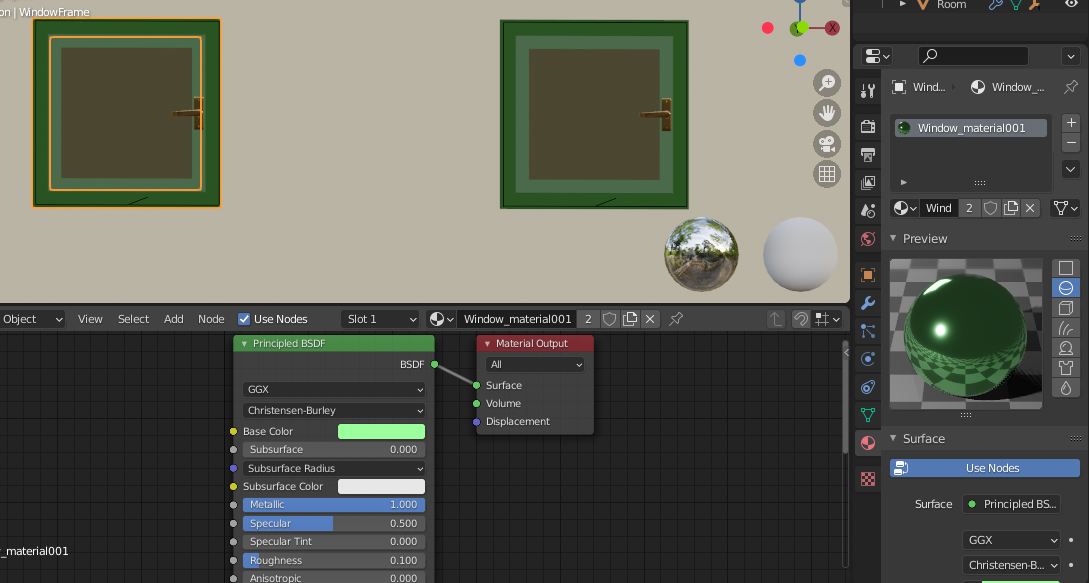Toggle fake user shield in properties panel
The image size is (1089, 583).
(990, 208)
